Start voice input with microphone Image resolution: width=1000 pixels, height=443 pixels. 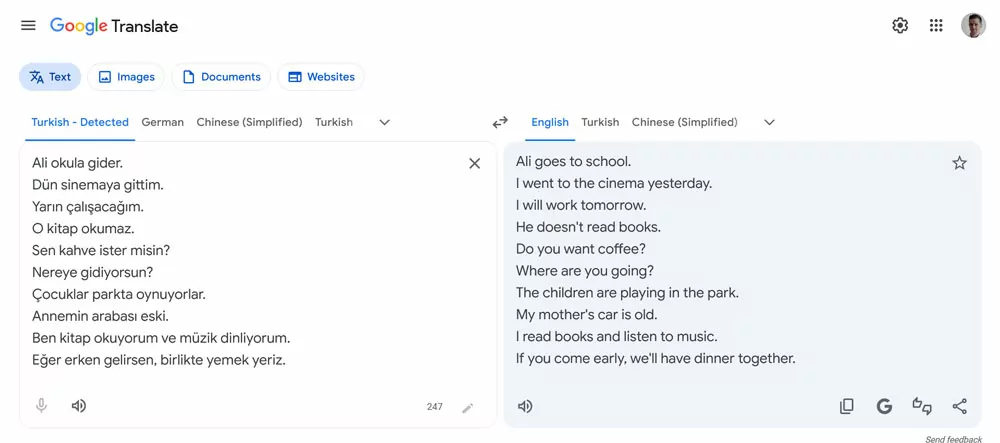point(41,406)
